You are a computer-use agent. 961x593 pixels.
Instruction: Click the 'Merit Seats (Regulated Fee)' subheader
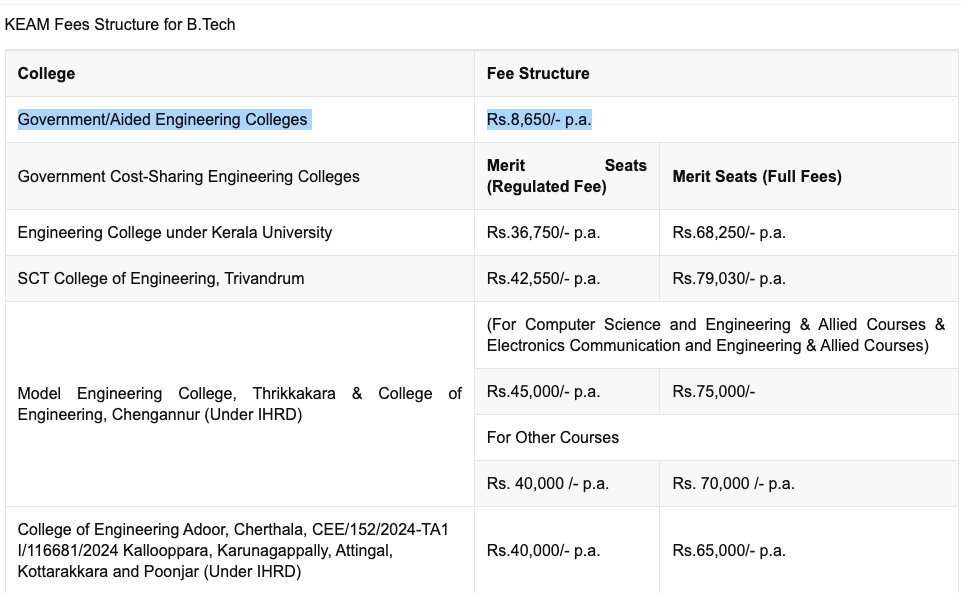(x=566, y=176)
